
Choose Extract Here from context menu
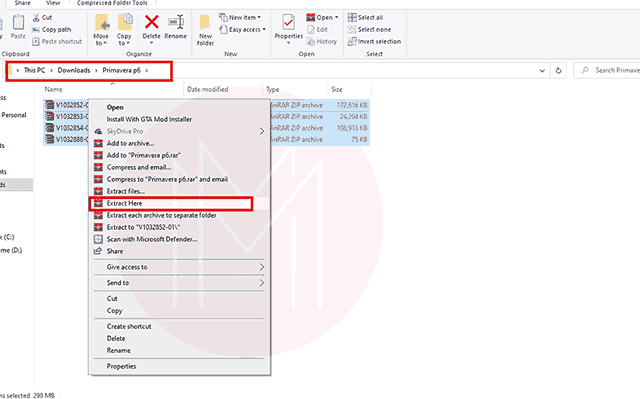180,203
